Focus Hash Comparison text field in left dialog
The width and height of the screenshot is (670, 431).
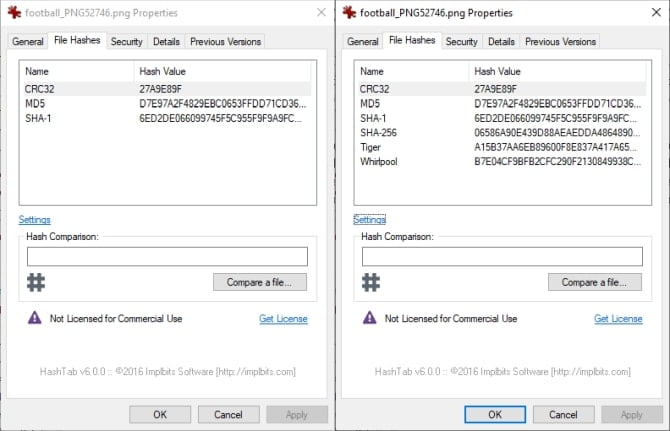pos(167,256)
